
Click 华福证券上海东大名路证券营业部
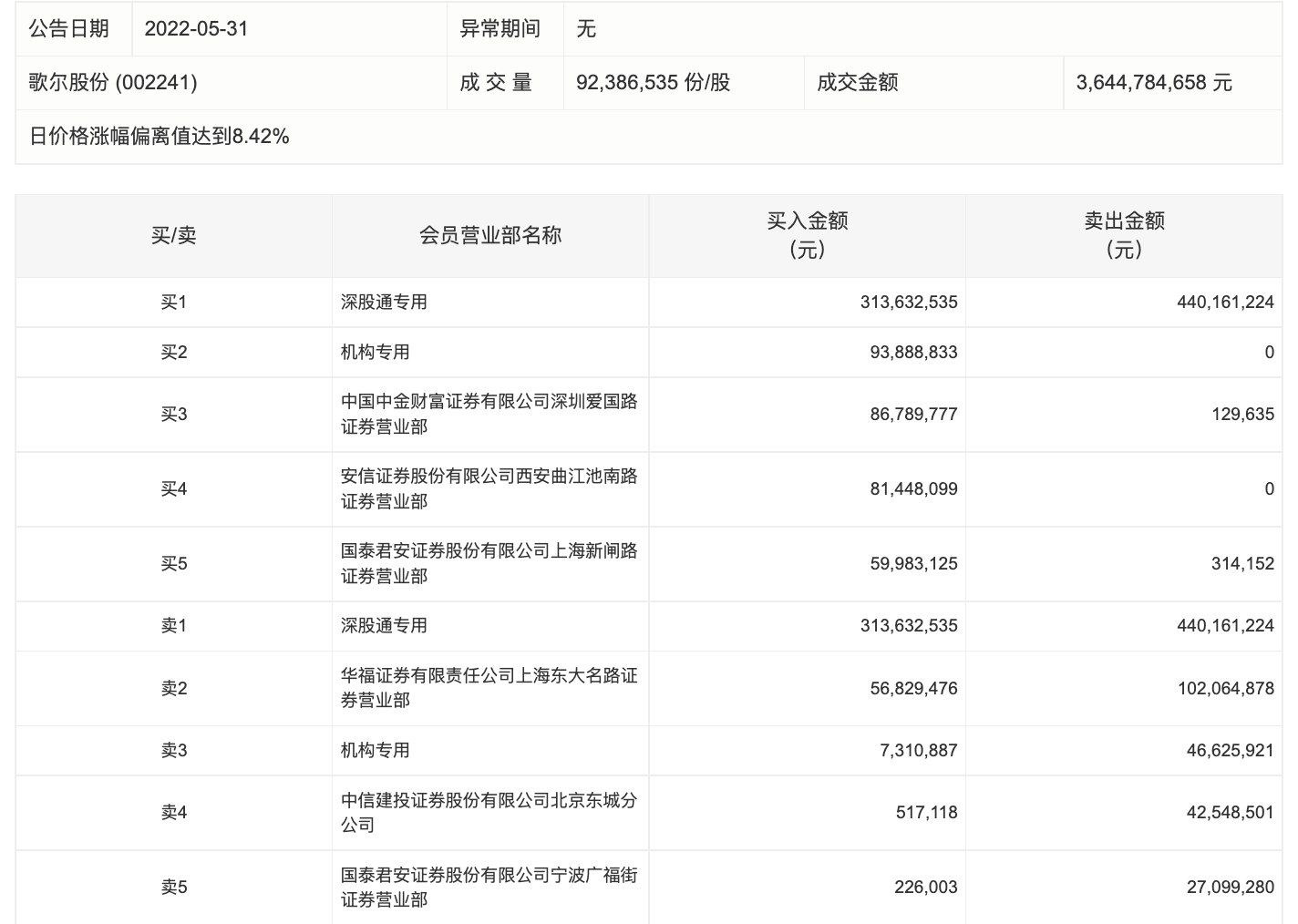pos(489,688)
